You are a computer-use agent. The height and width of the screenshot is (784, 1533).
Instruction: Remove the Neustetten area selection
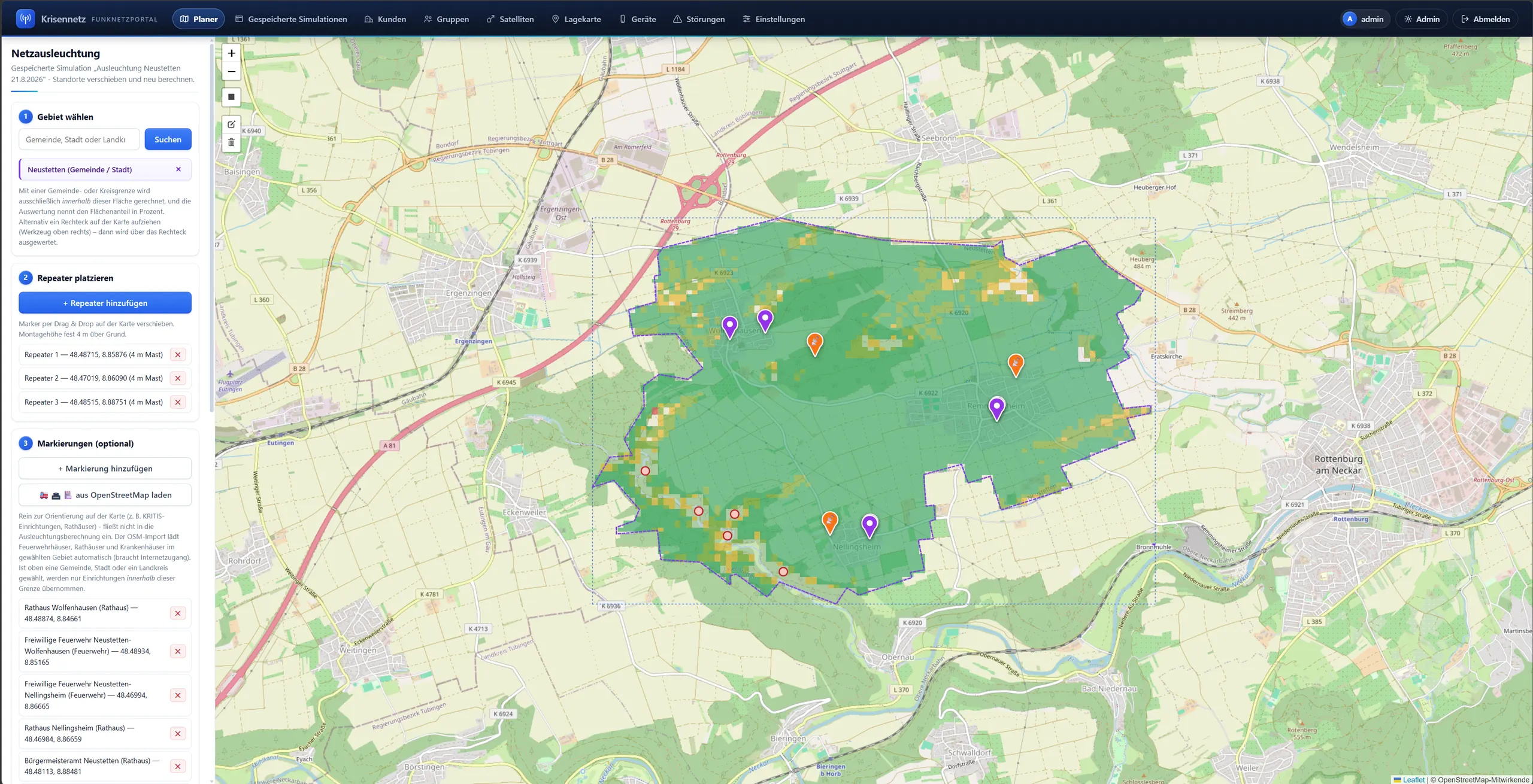[x=178, y=169]
